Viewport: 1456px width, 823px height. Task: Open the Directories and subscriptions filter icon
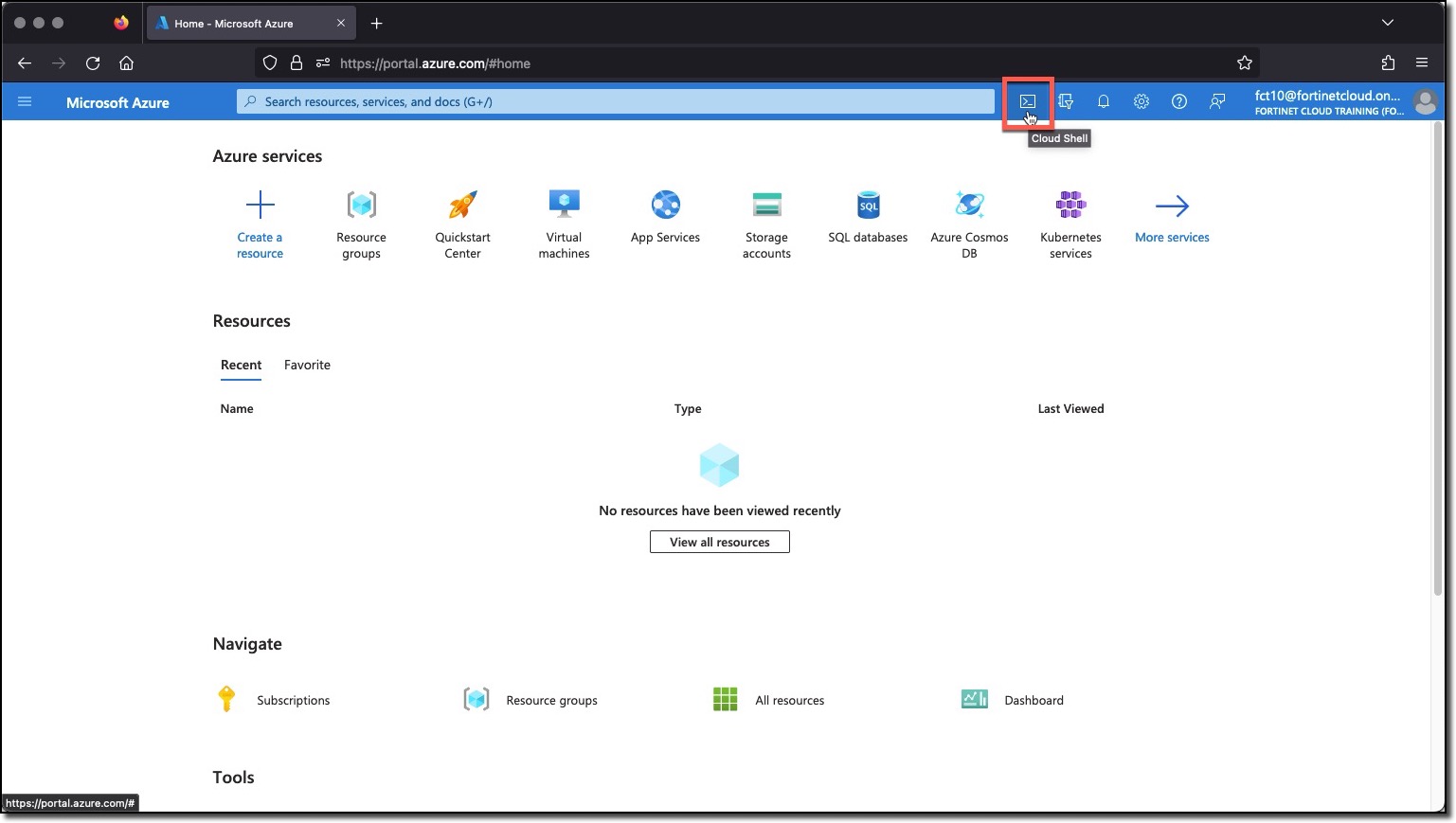click(1066, 101)
